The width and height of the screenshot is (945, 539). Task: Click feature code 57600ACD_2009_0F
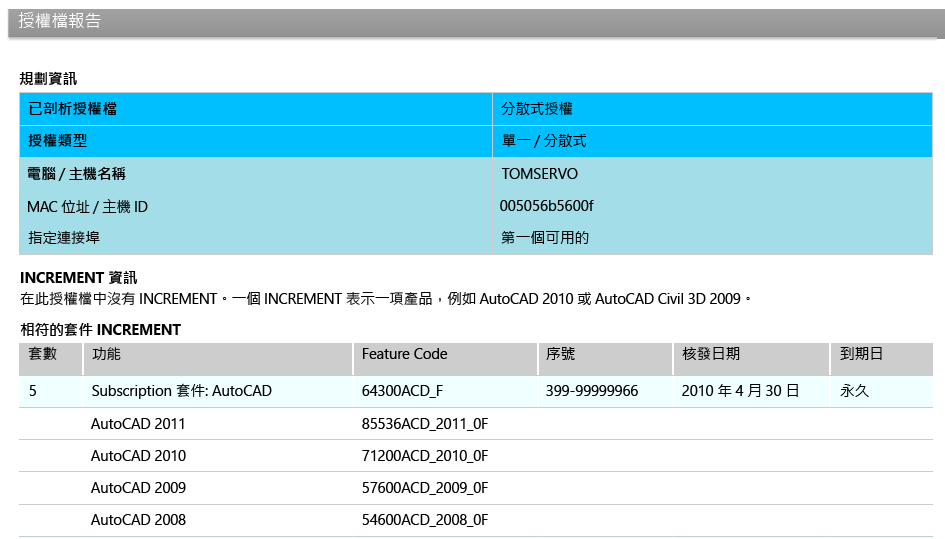tap(425, 488)
